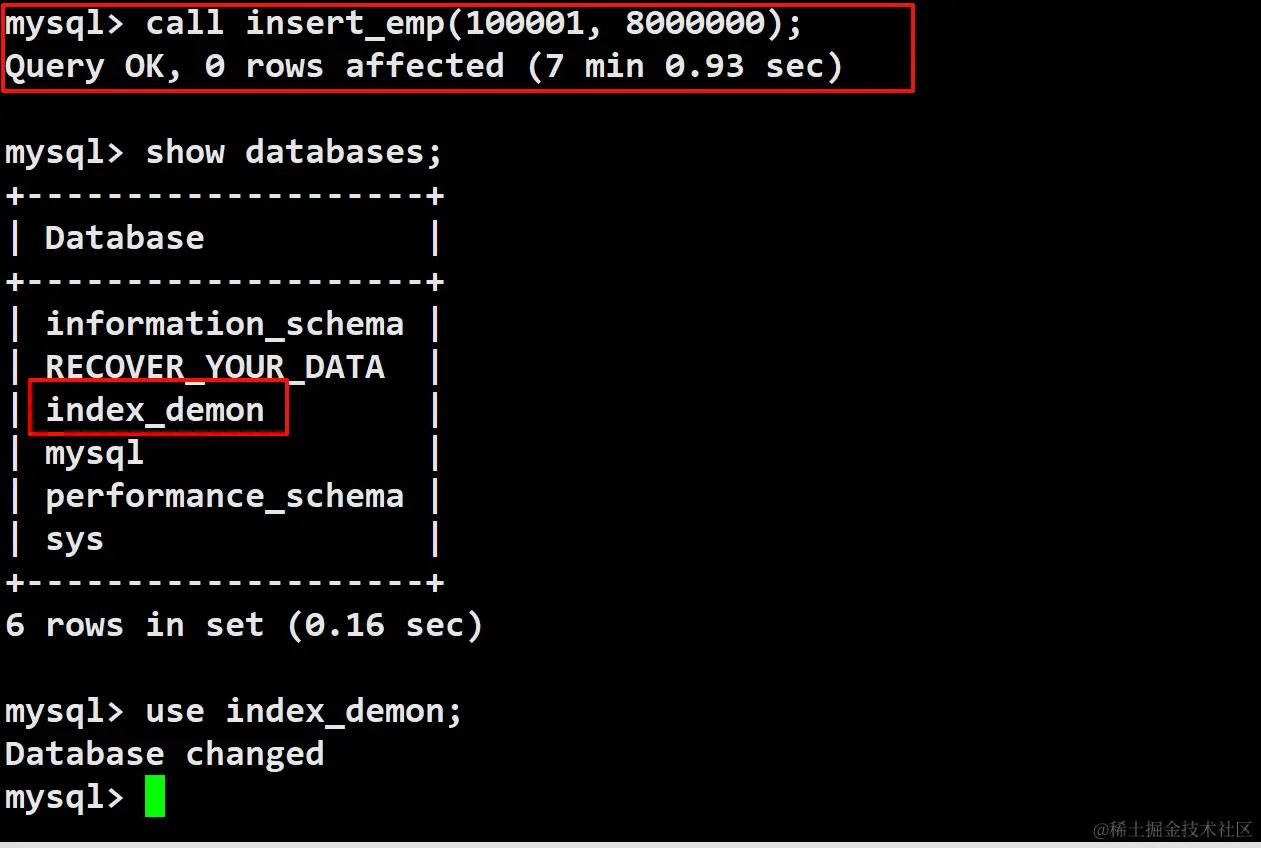Click the RECOVER_YOUR_DATA database entry
This screenshot has height=848, width=1261.
[x=215, y=367]
